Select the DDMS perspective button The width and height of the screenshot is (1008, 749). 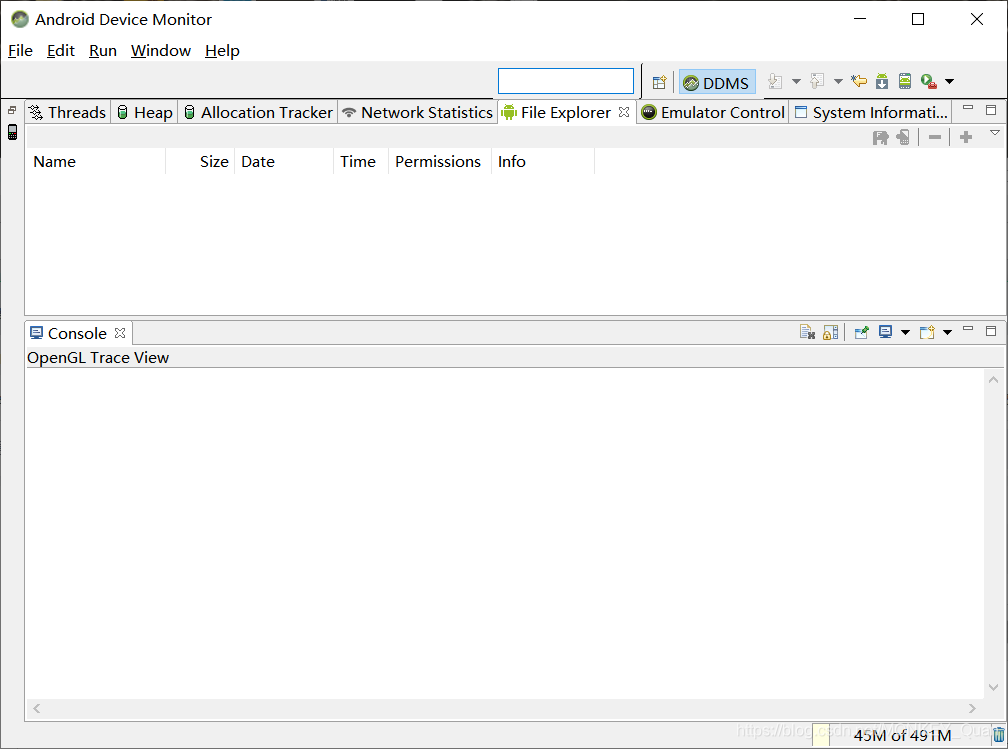[x=717, y=83]
